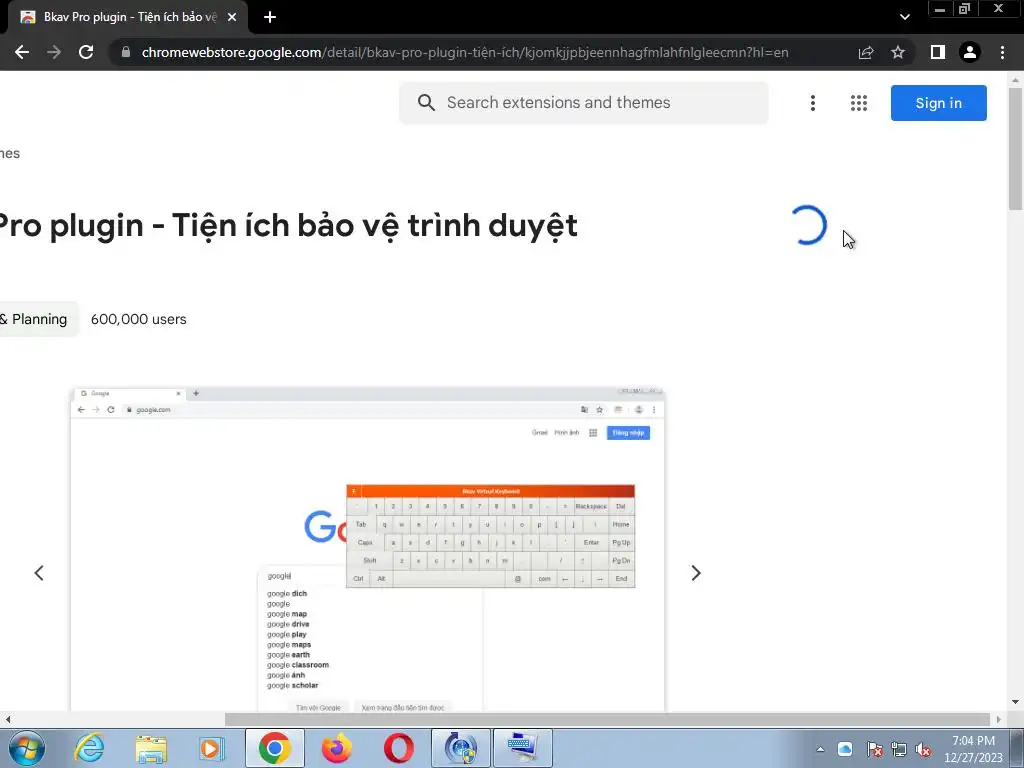Open the muted volume tray icon
1024x768 pixels.
923,749
